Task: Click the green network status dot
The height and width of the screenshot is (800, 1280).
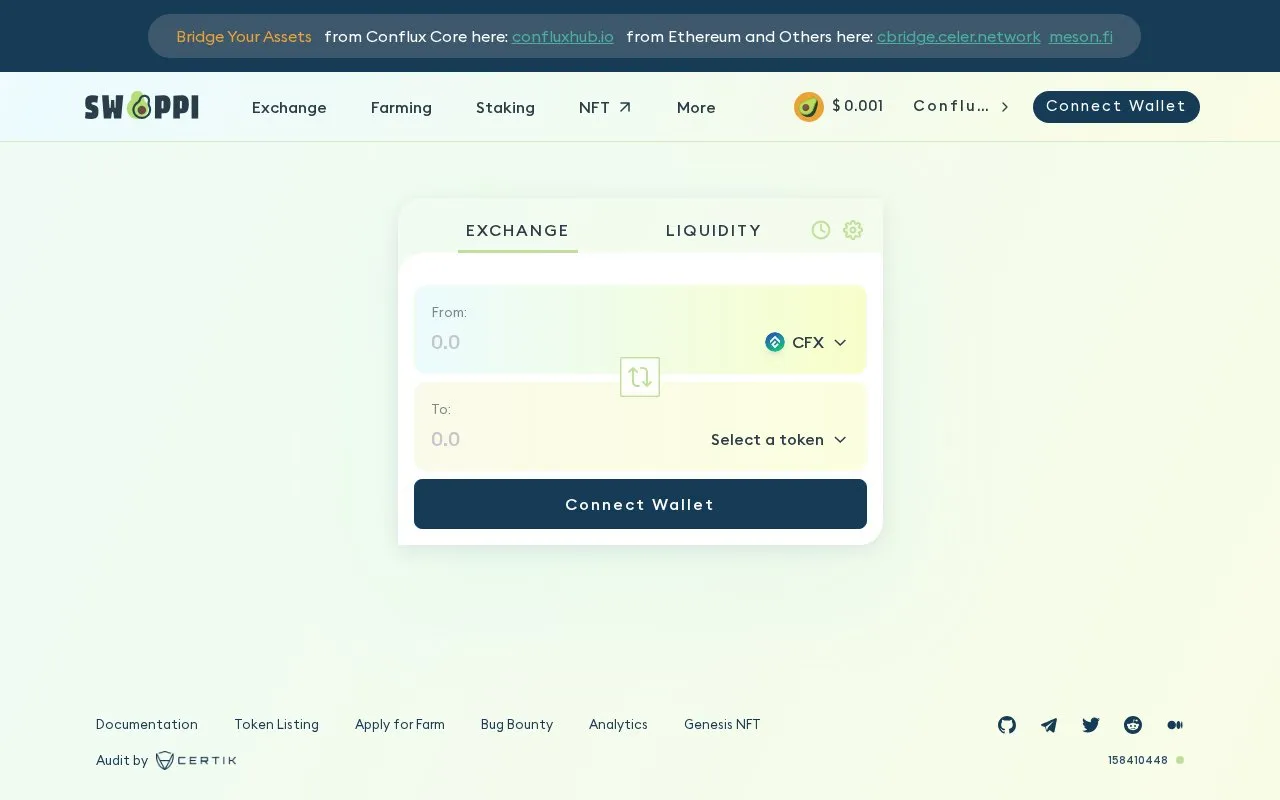Action: tap(1180, 760)
